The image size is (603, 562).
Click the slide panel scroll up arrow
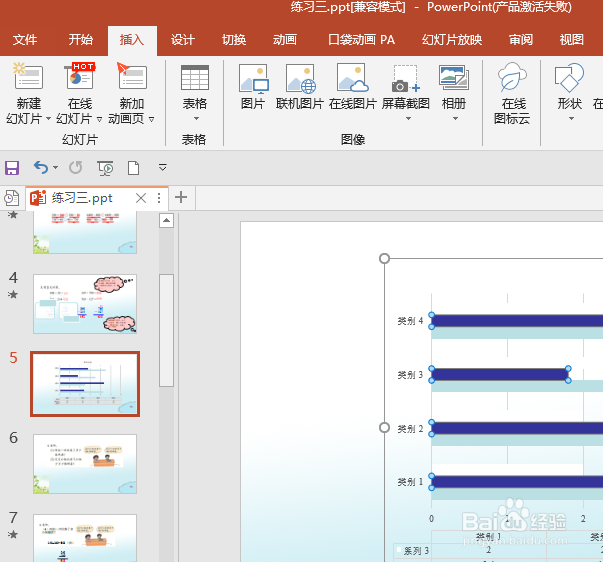(167, 220)
